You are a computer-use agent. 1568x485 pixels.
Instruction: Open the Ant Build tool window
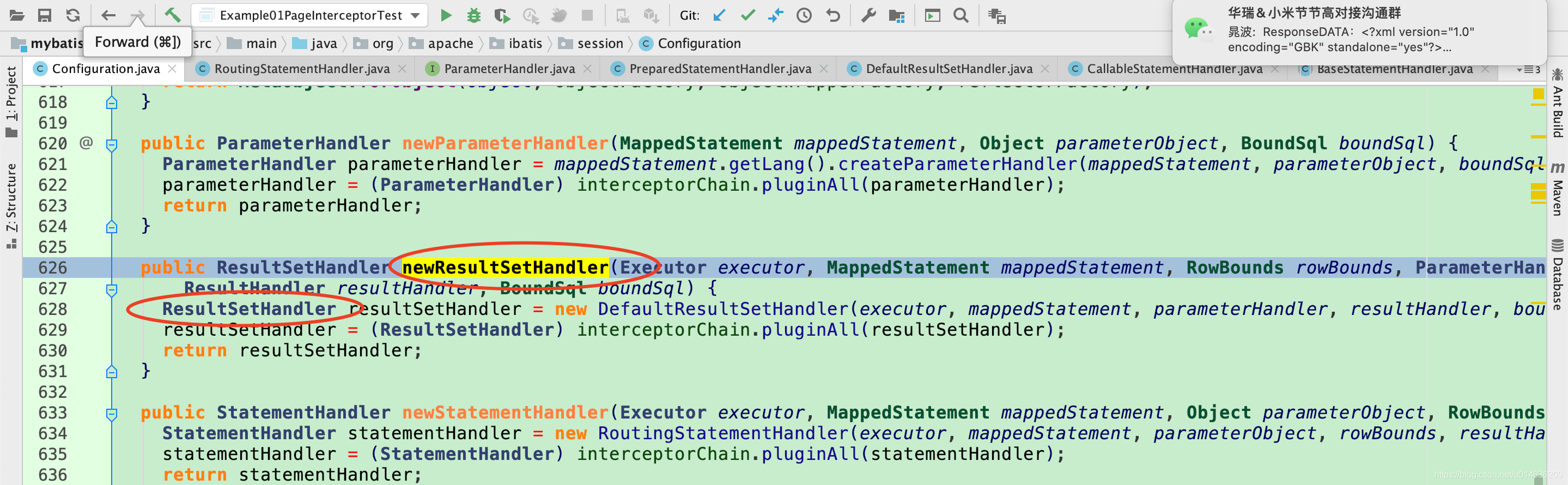click(x=1557, y=104)
